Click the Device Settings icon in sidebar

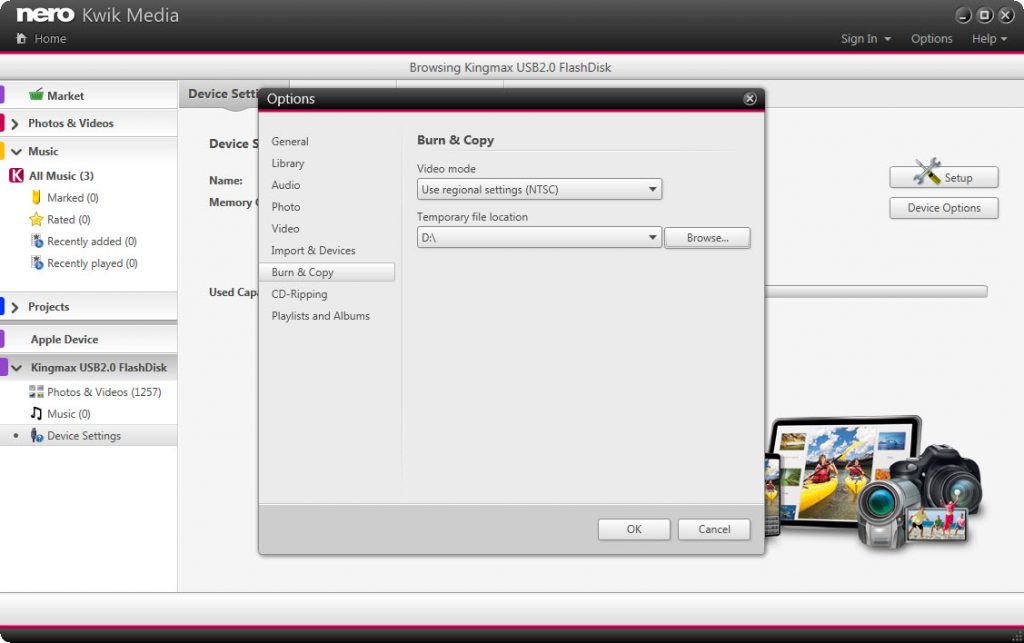click(37, 435)
